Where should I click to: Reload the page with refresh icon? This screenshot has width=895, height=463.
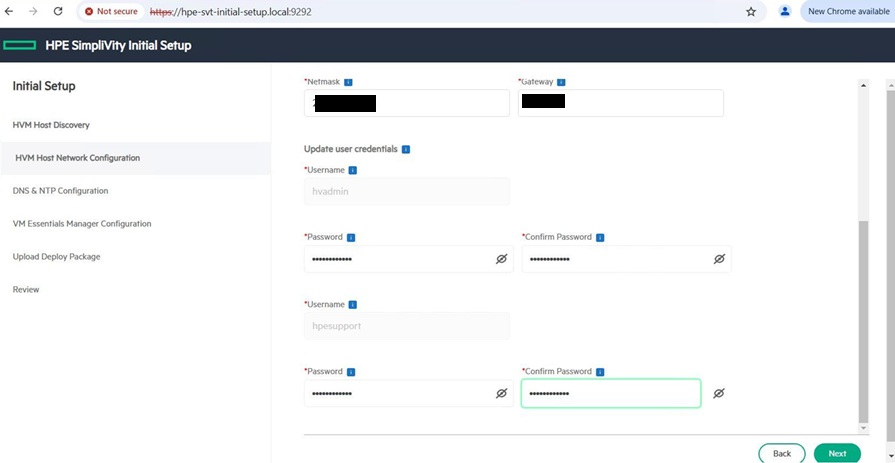pos(58,11)
